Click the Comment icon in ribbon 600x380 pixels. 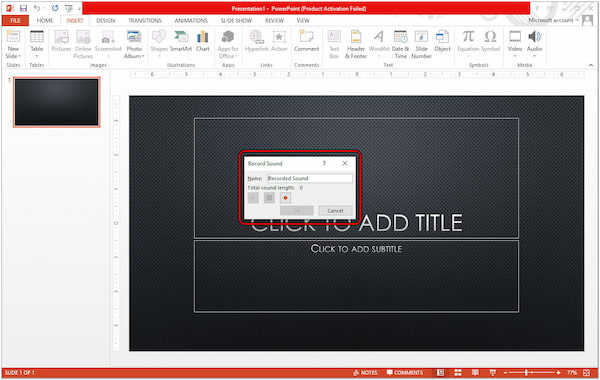[307, 41]
